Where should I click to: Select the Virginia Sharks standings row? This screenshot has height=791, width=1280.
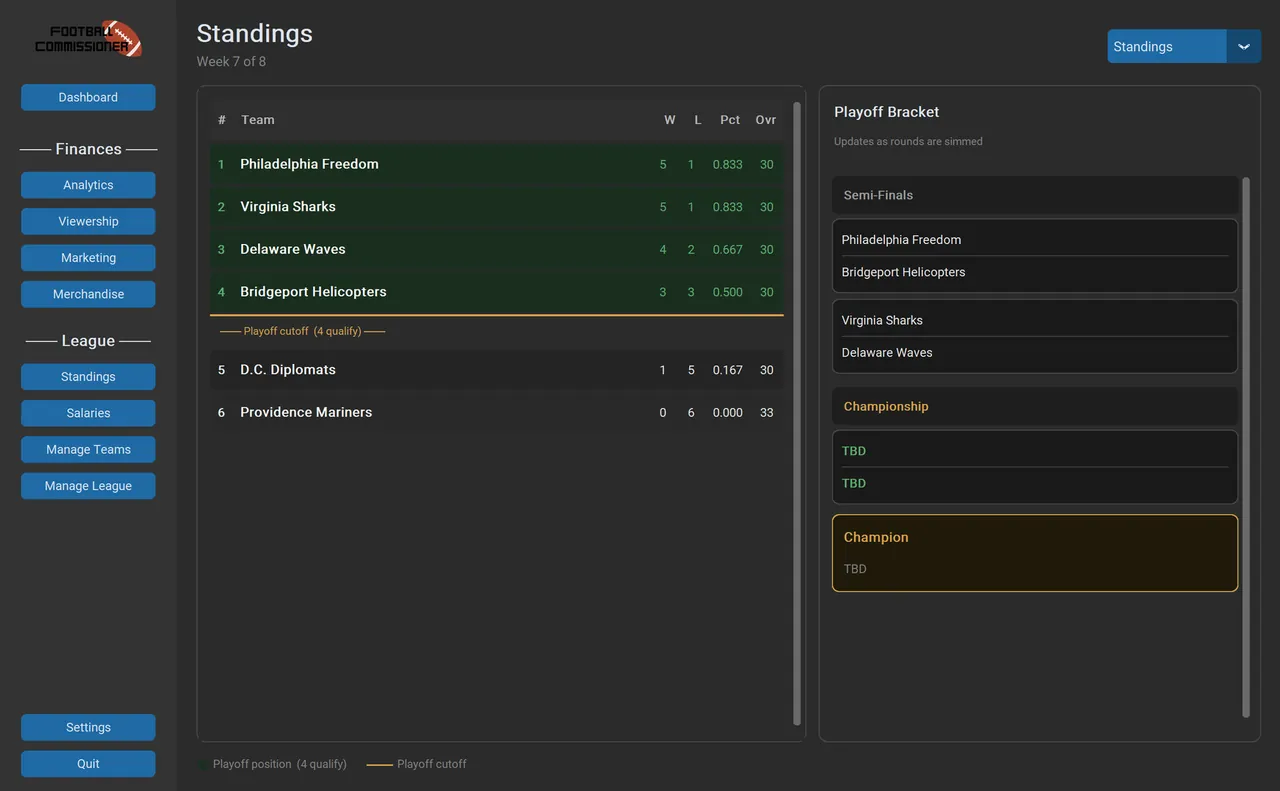(x=496, y=207)
